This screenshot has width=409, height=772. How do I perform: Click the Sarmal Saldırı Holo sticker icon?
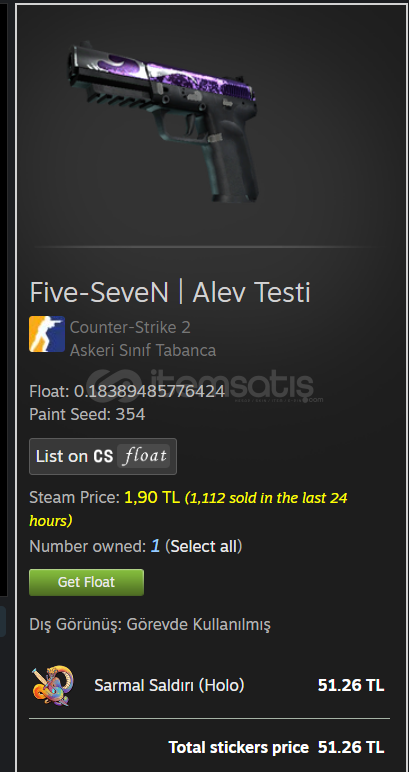click(53, 685)
